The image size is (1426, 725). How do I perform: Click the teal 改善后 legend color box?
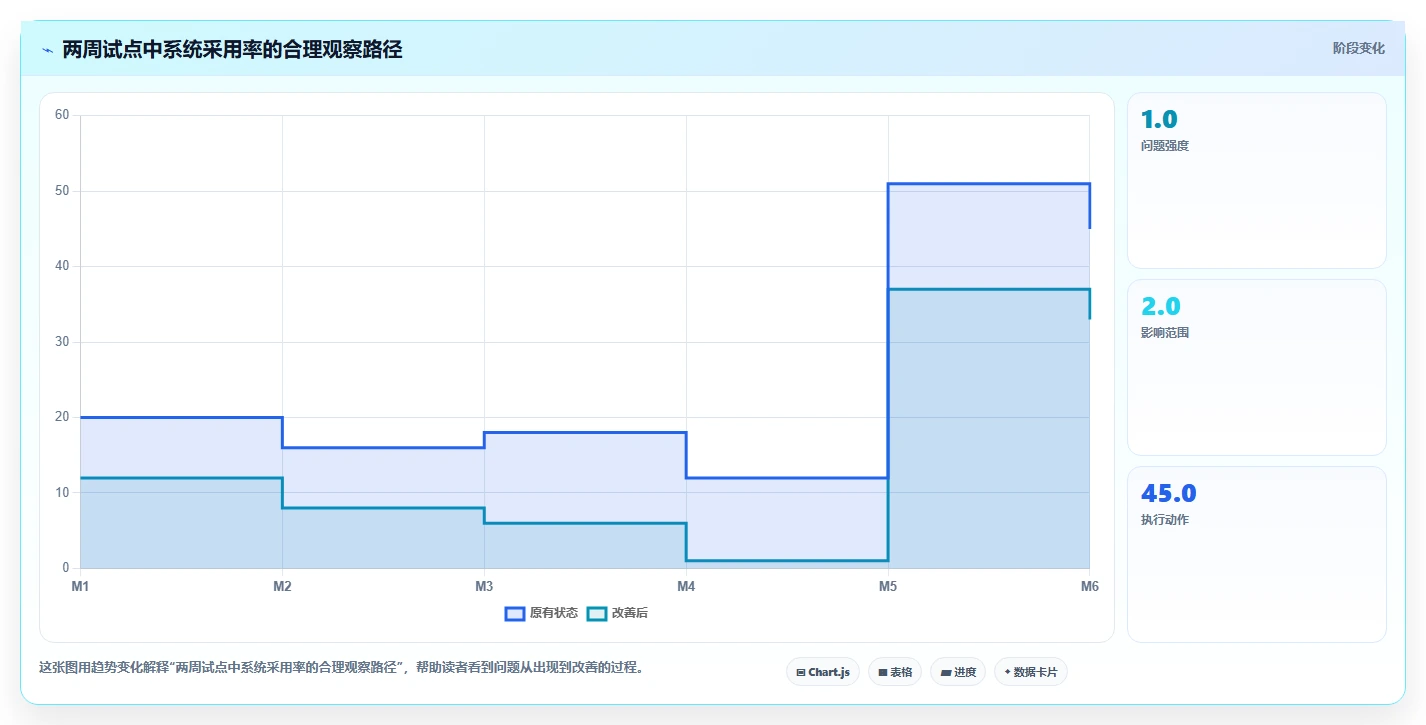(x=596, y=613)
